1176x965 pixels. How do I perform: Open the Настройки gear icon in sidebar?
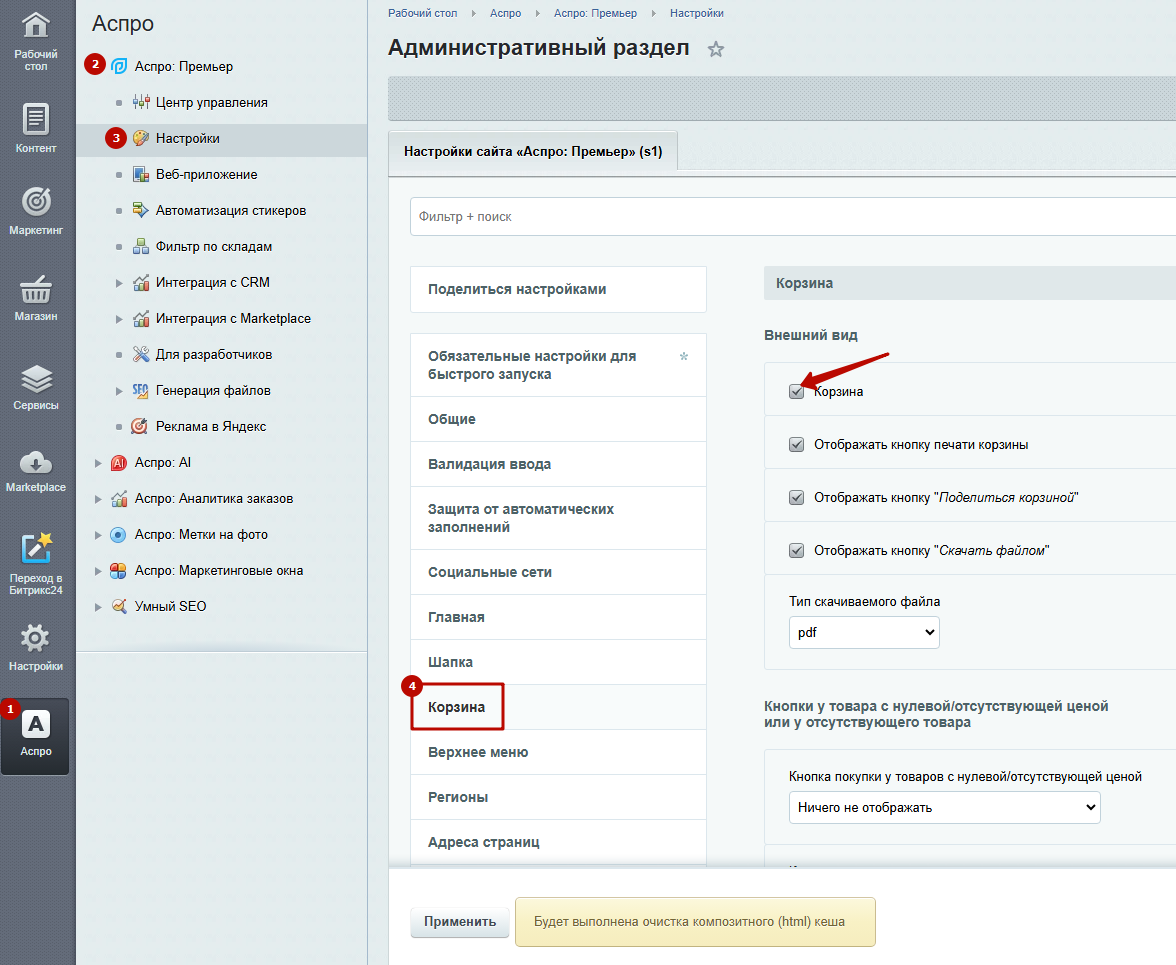35,639
